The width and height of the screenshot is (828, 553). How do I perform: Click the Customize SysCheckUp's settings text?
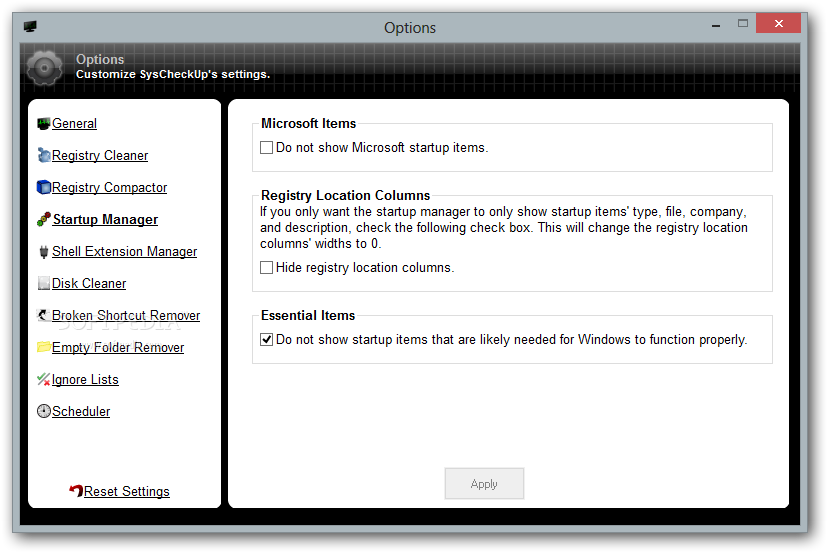(x=173, y=74)
